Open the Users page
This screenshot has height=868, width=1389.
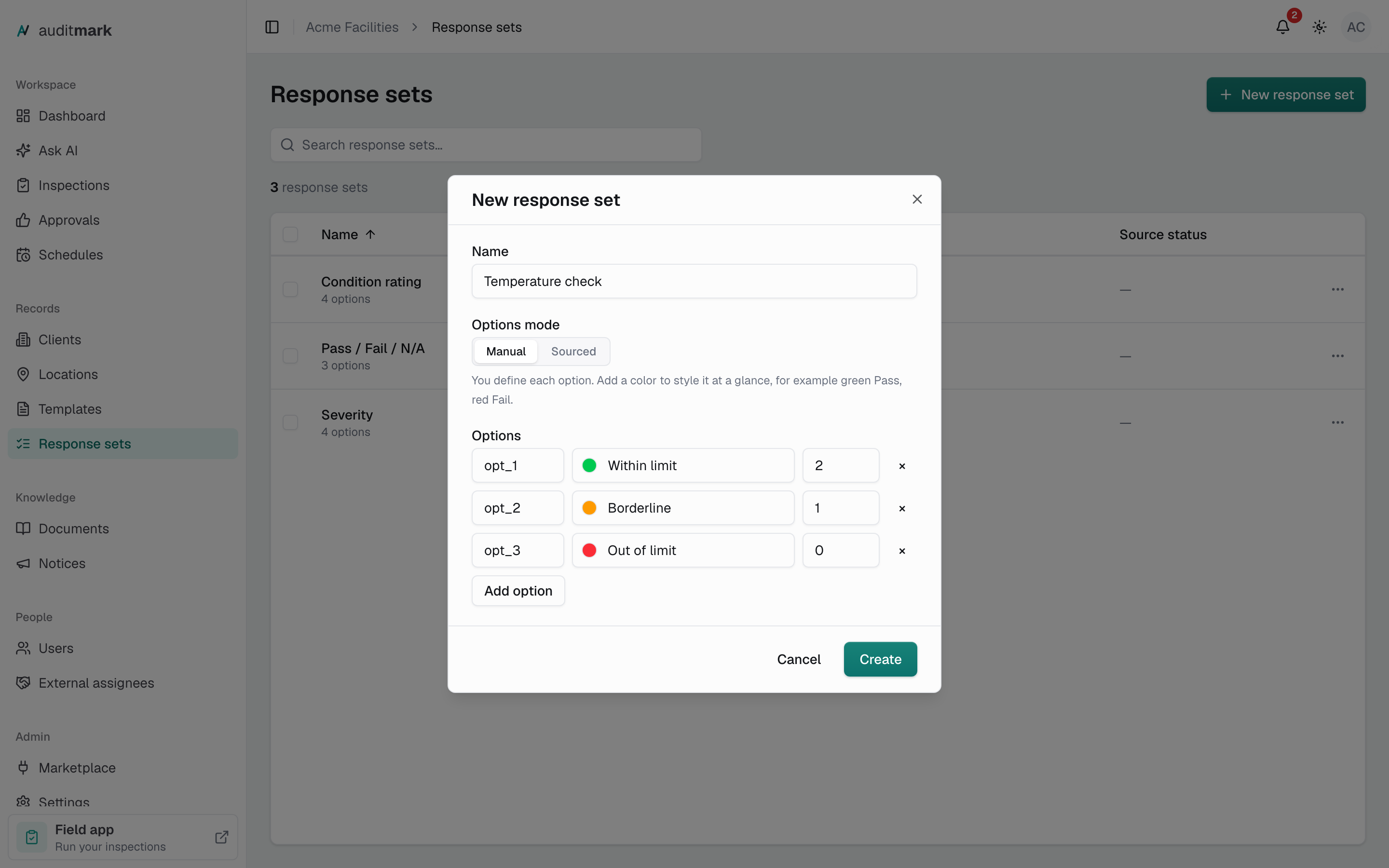123,648
